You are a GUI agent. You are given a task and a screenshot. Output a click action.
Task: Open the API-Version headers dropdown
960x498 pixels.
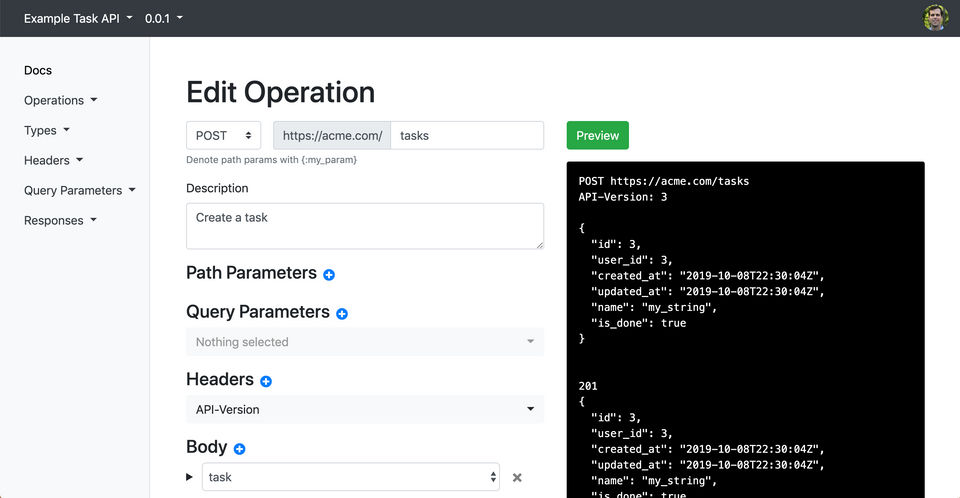tap(365, 409)
